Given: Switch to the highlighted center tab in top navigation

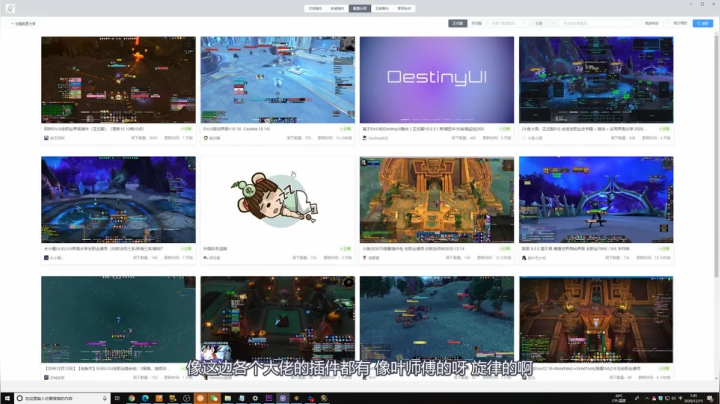Looking at the screenshot, I should pos(360,8).
